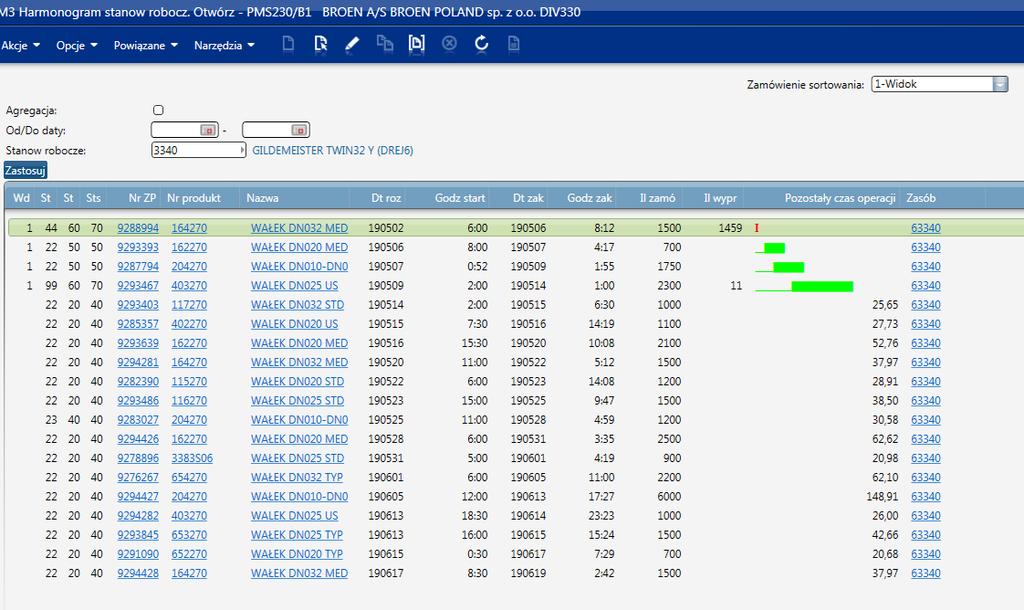Open the Zamówienie sortowania dropdown
Image resolution: width=1024 pixels, height=610 pixels.
(1000, 84)
